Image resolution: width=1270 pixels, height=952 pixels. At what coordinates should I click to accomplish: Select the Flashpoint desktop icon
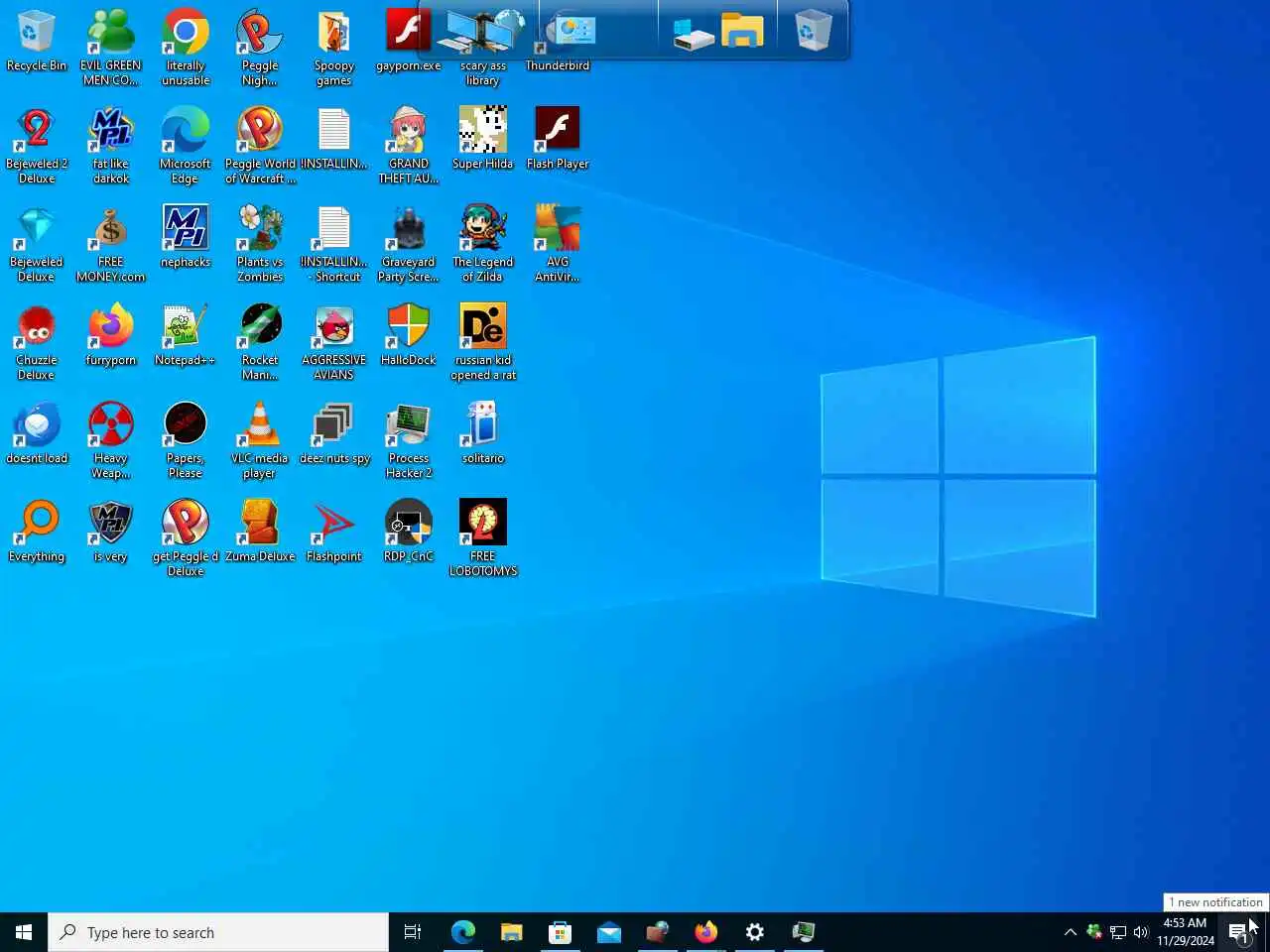334,532
